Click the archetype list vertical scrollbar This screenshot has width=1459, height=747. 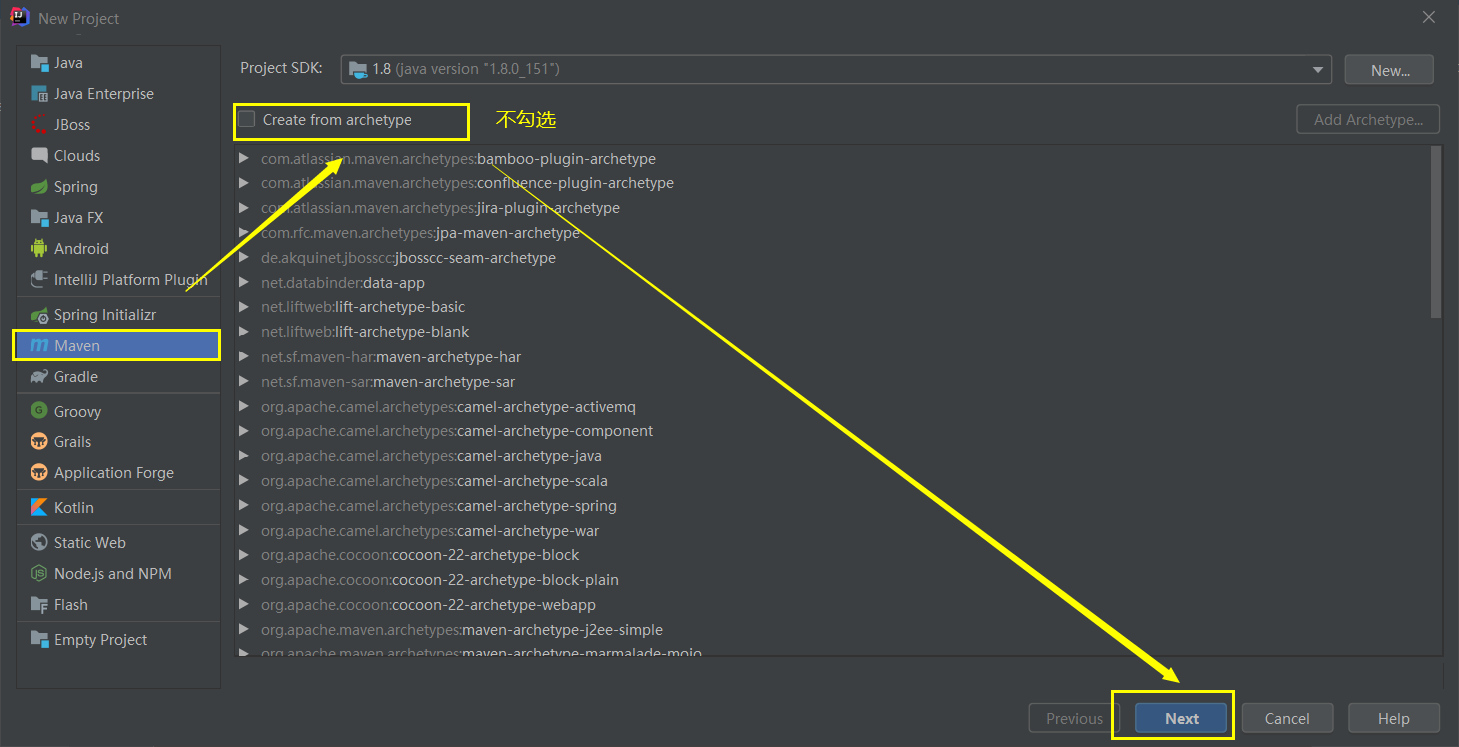click(1436, 232)
